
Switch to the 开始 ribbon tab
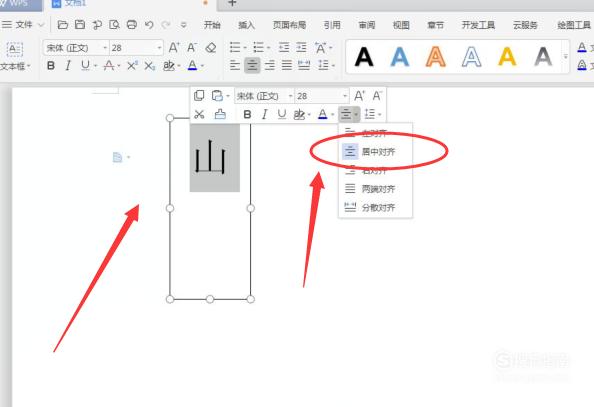[212, 25]
